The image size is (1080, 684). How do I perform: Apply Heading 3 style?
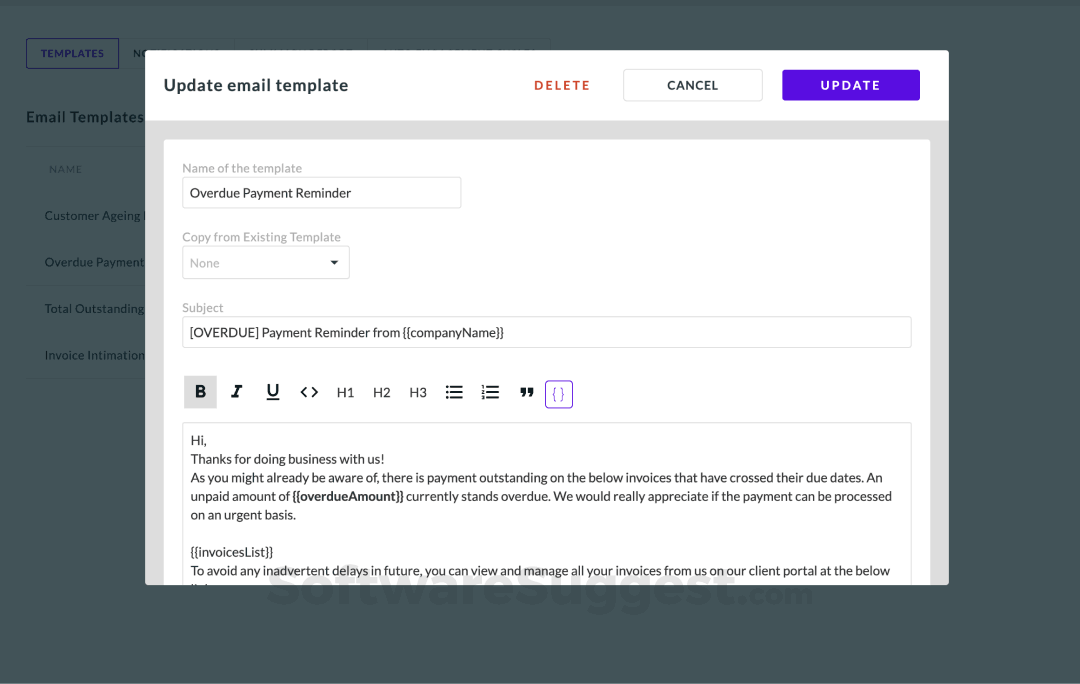(417, 392)
